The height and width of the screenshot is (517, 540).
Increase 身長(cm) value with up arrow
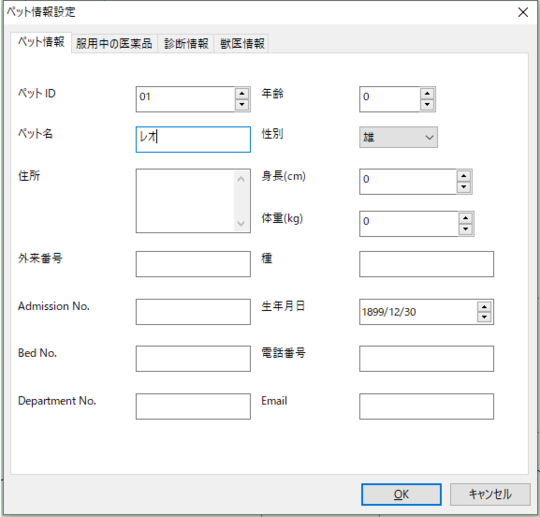click(464, 176)
